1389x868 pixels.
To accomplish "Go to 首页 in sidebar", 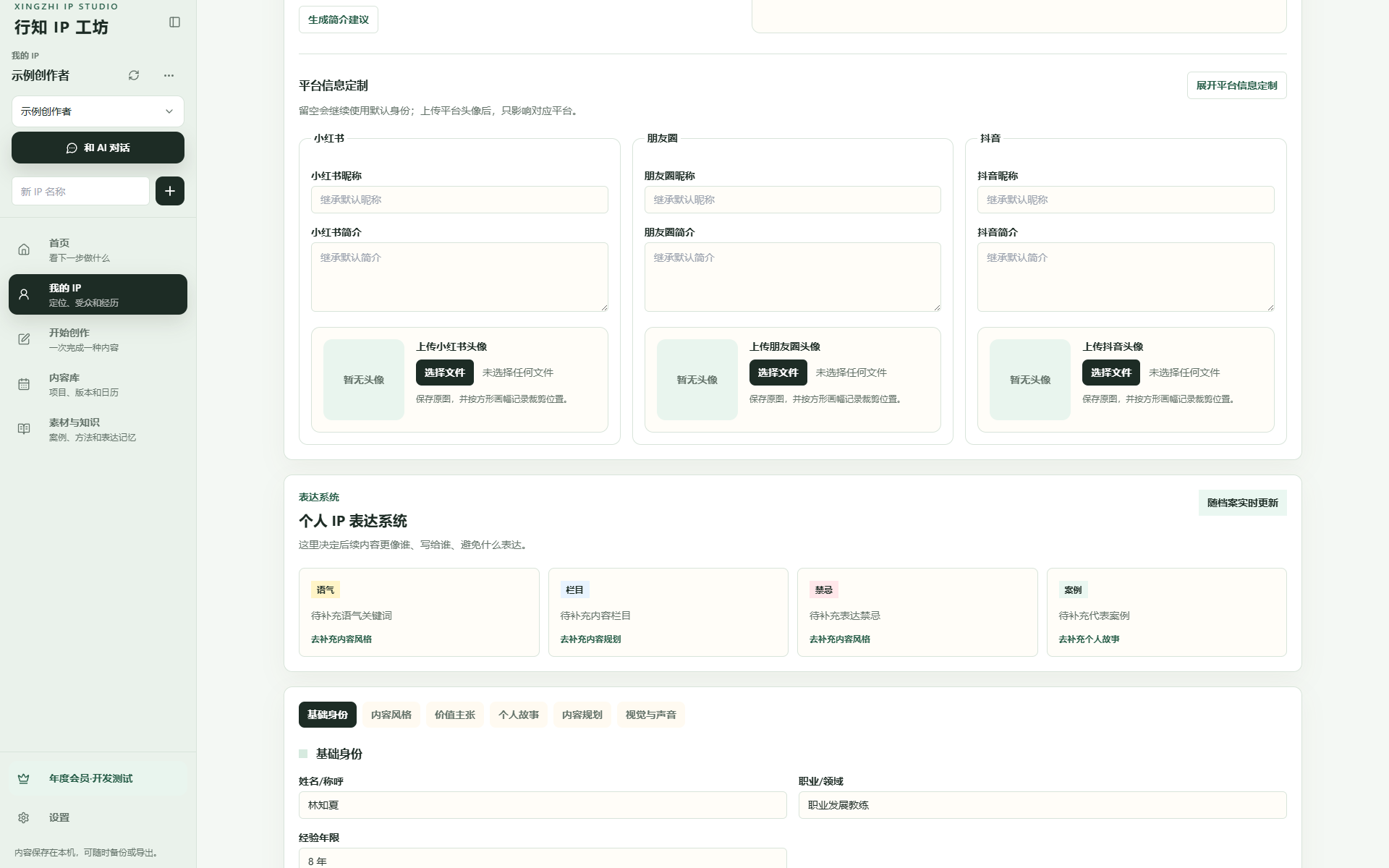I will [x=98, y=250].
